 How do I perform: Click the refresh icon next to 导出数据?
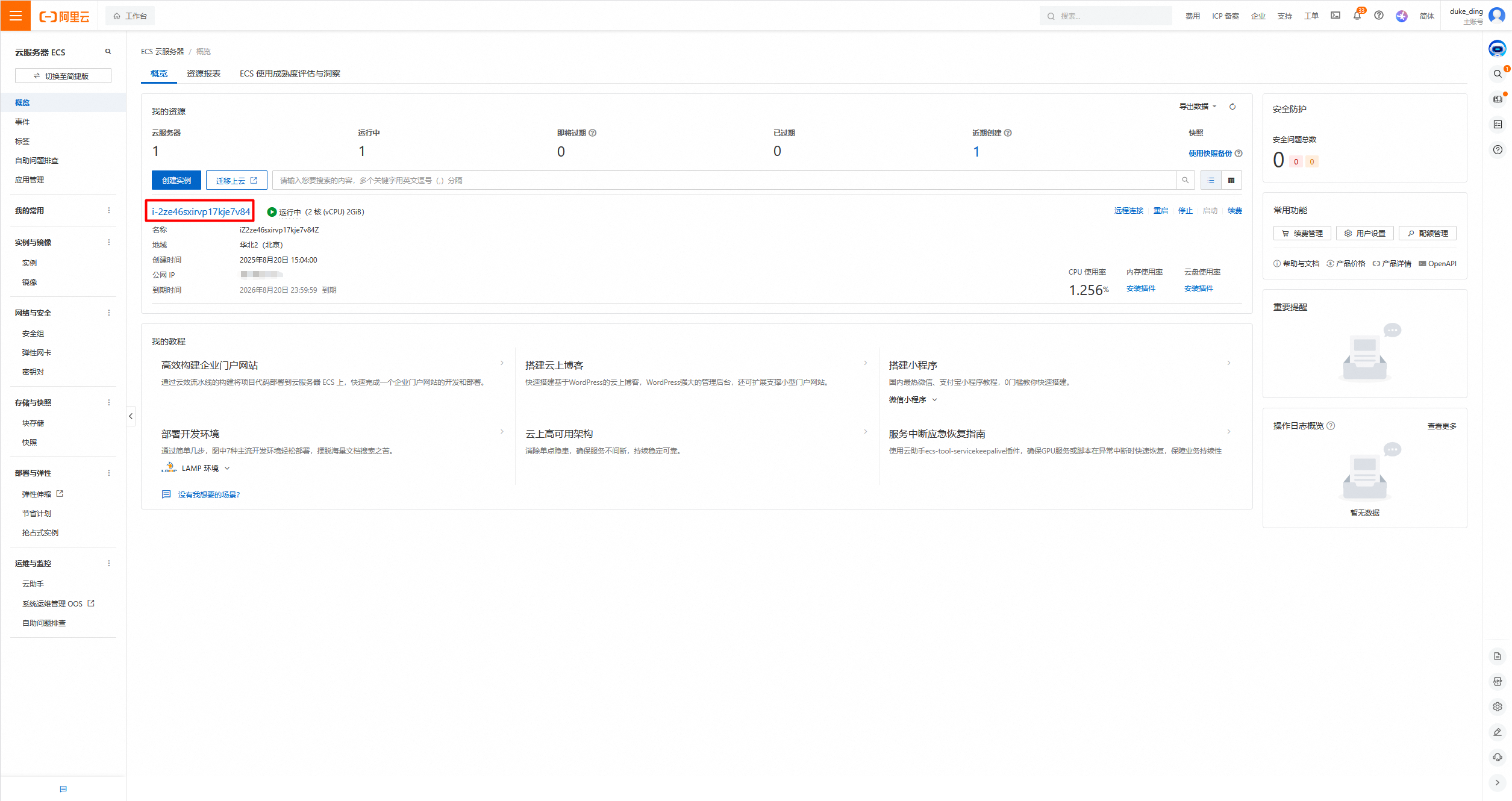(1232, 106)
